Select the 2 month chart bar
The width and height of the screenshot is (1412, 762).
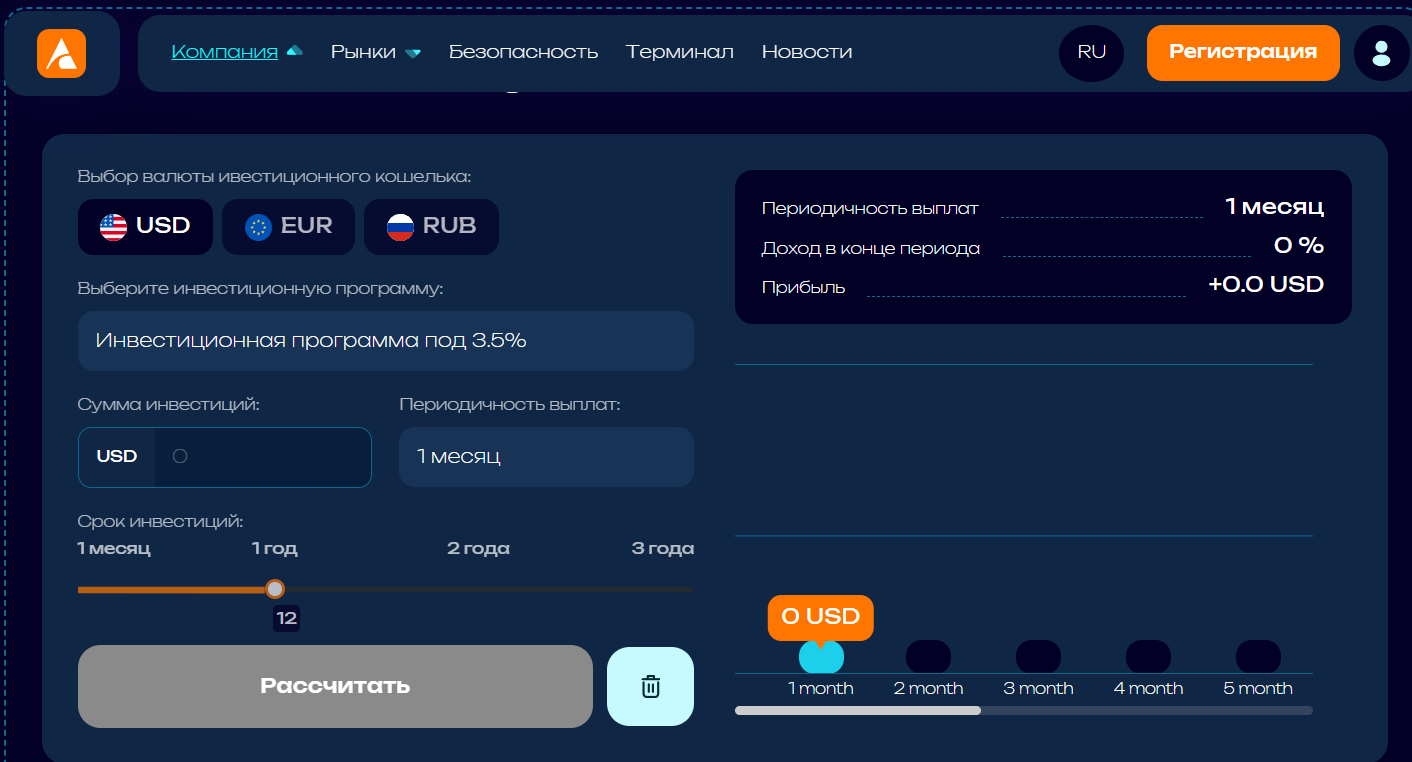(x=928, y=657)
